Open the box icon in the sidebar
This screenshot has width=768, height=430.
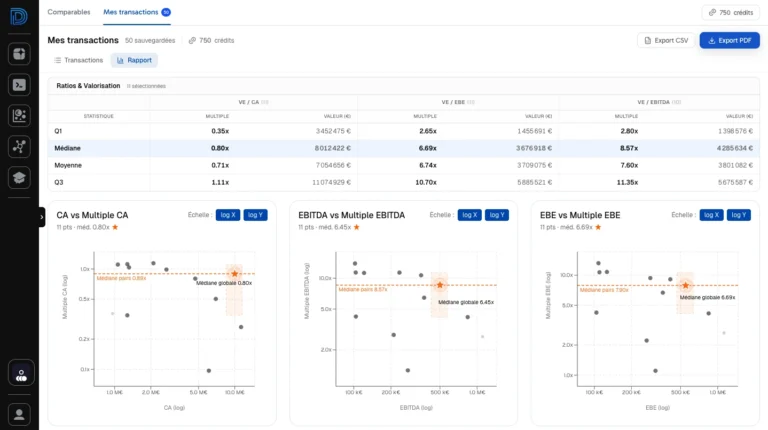pos(19,54)
